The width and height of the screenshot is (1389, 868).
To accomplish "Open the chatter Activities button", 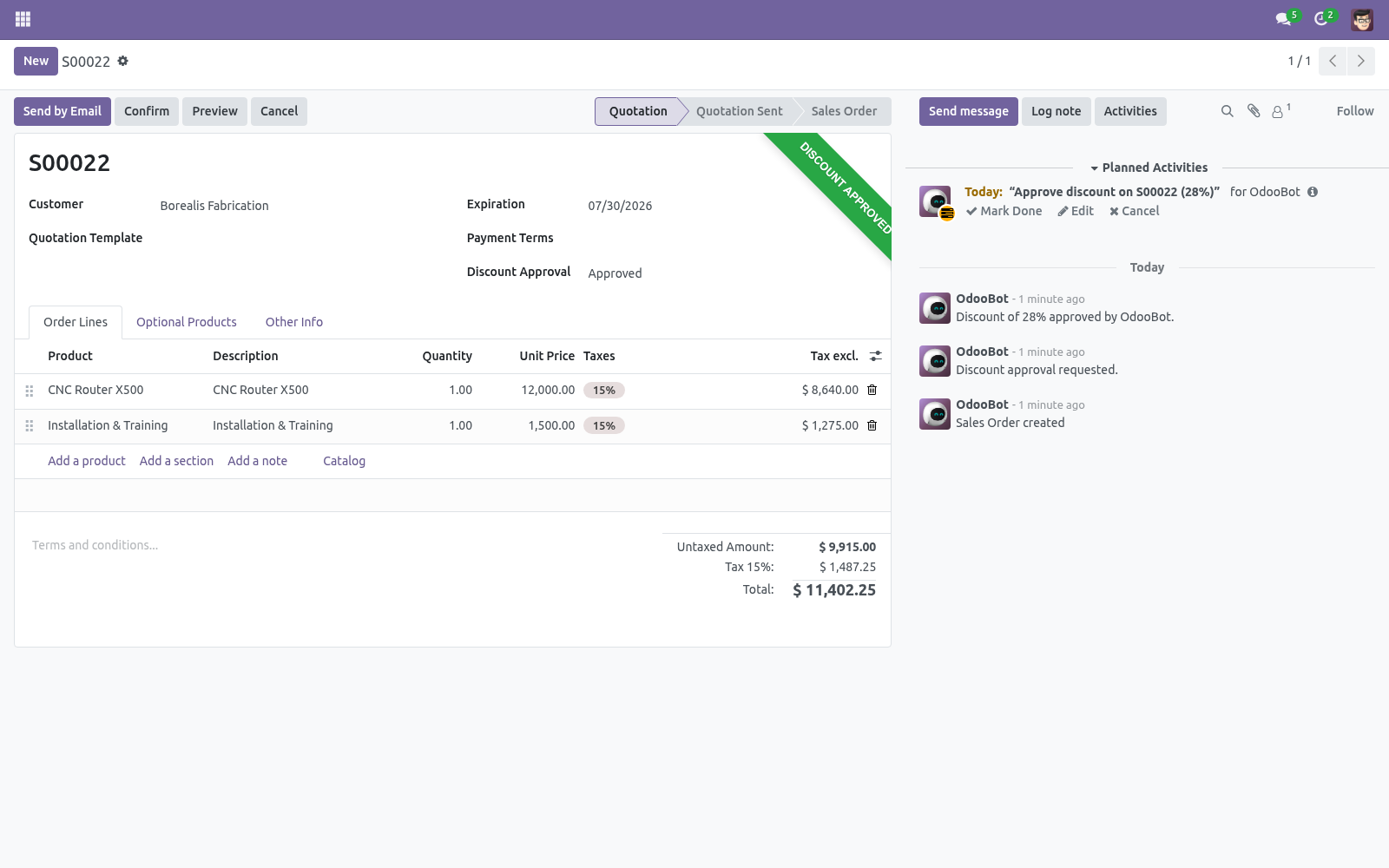I will [1130, 111].
